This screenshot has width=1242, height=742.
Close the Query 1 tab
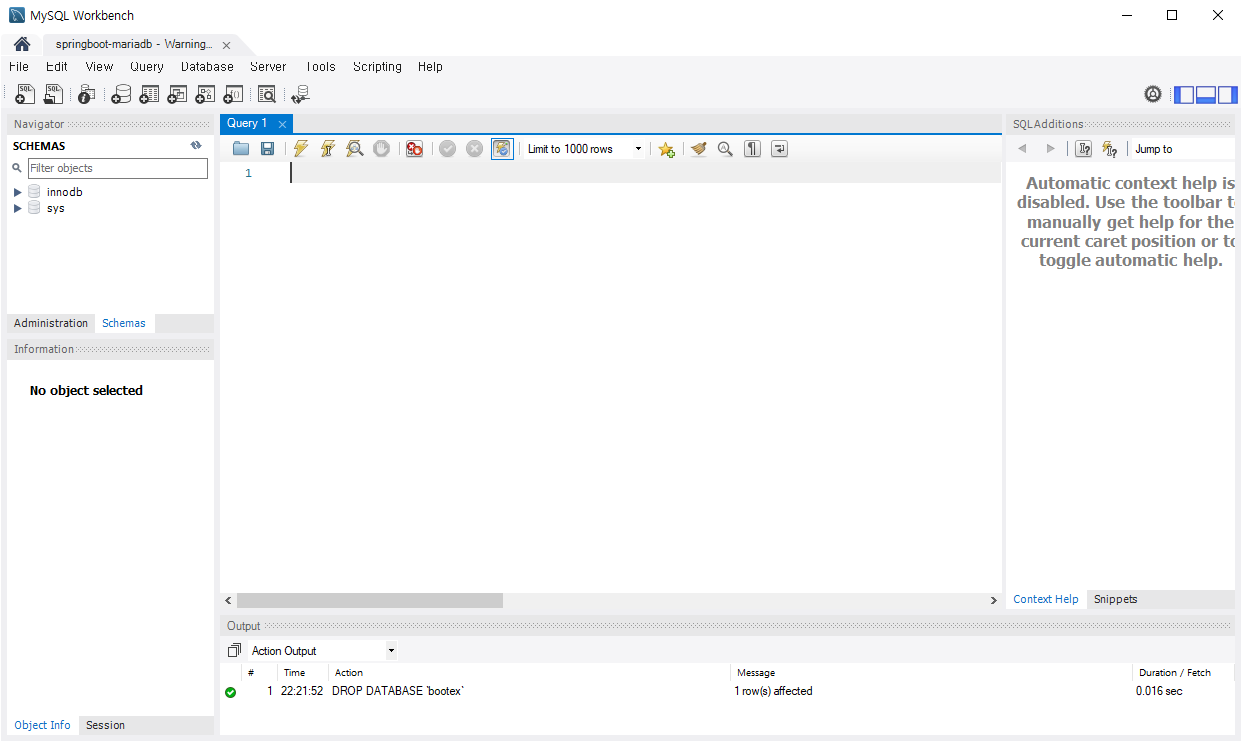(283, 124)
